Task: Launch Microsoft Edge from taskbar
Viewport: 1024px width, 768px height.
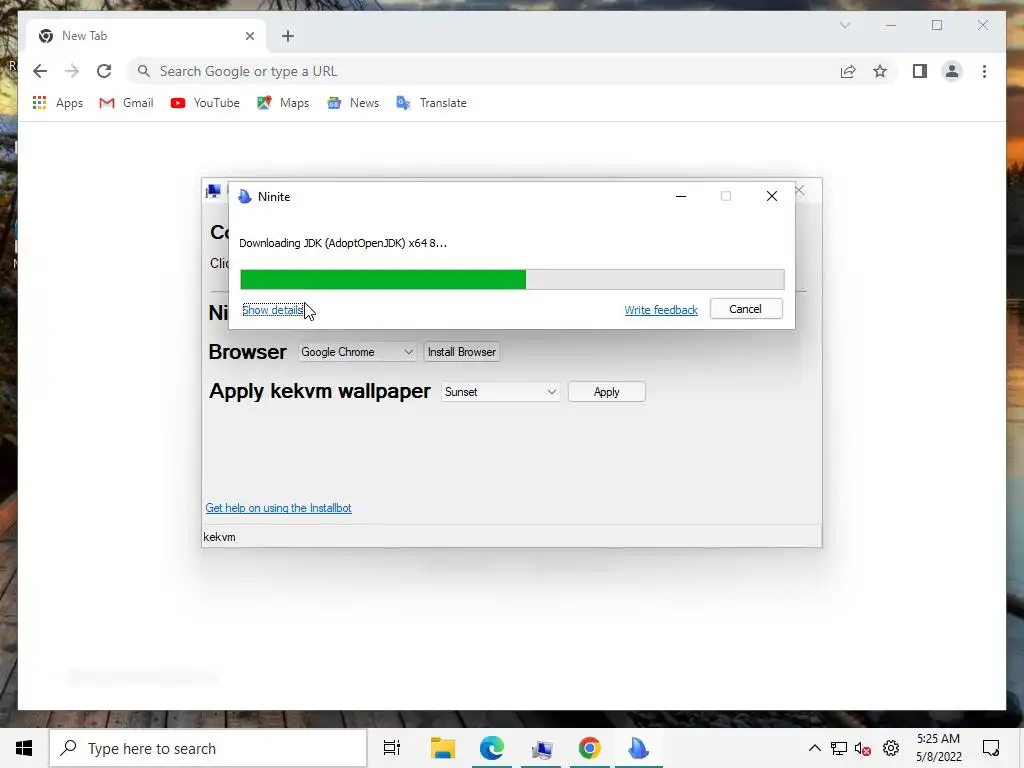Action: click(x=492, y=748)
